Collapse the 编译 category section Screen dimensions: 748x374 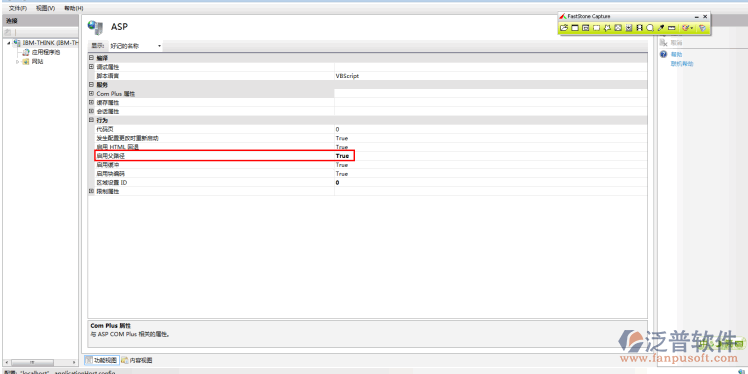[91, 58]
